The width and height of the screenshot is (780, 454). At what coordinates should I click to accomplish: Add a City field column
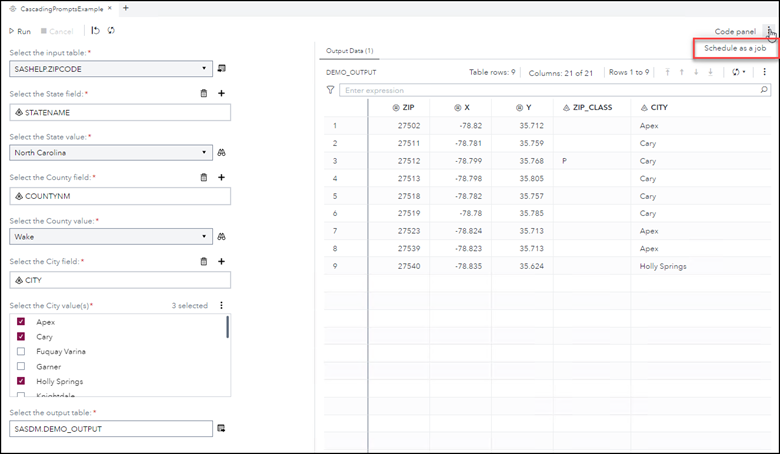coord(221,261)
